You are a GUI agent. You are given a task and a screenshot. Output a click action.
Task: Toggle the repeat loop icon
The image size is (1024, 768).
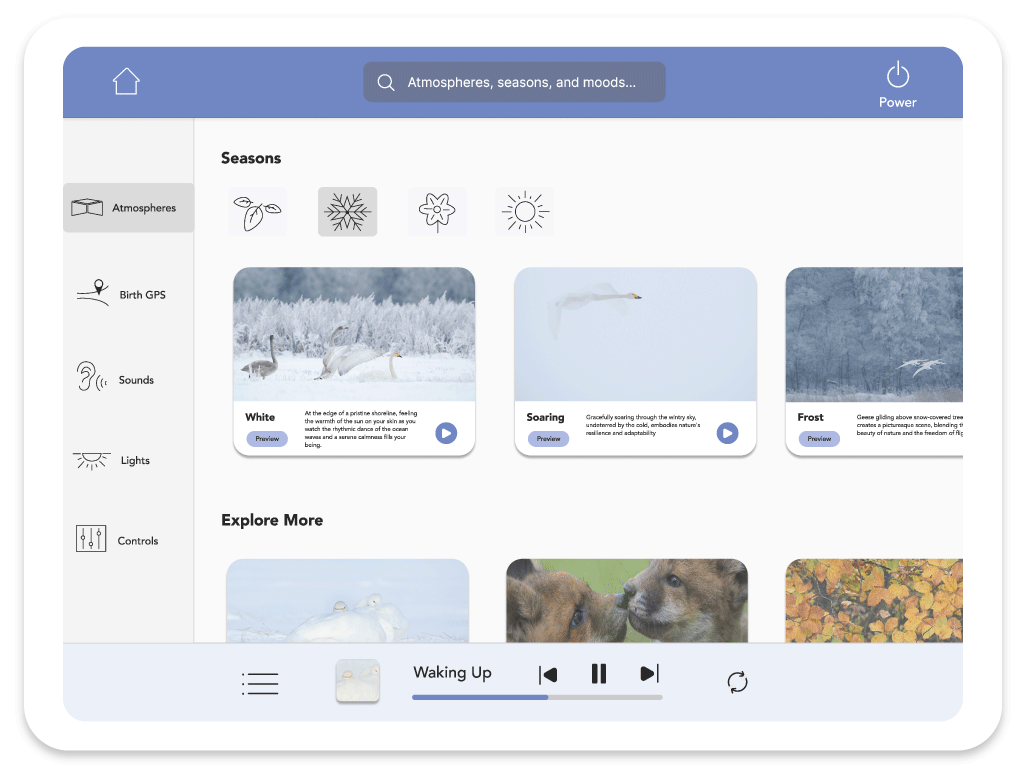coord(737,682)
